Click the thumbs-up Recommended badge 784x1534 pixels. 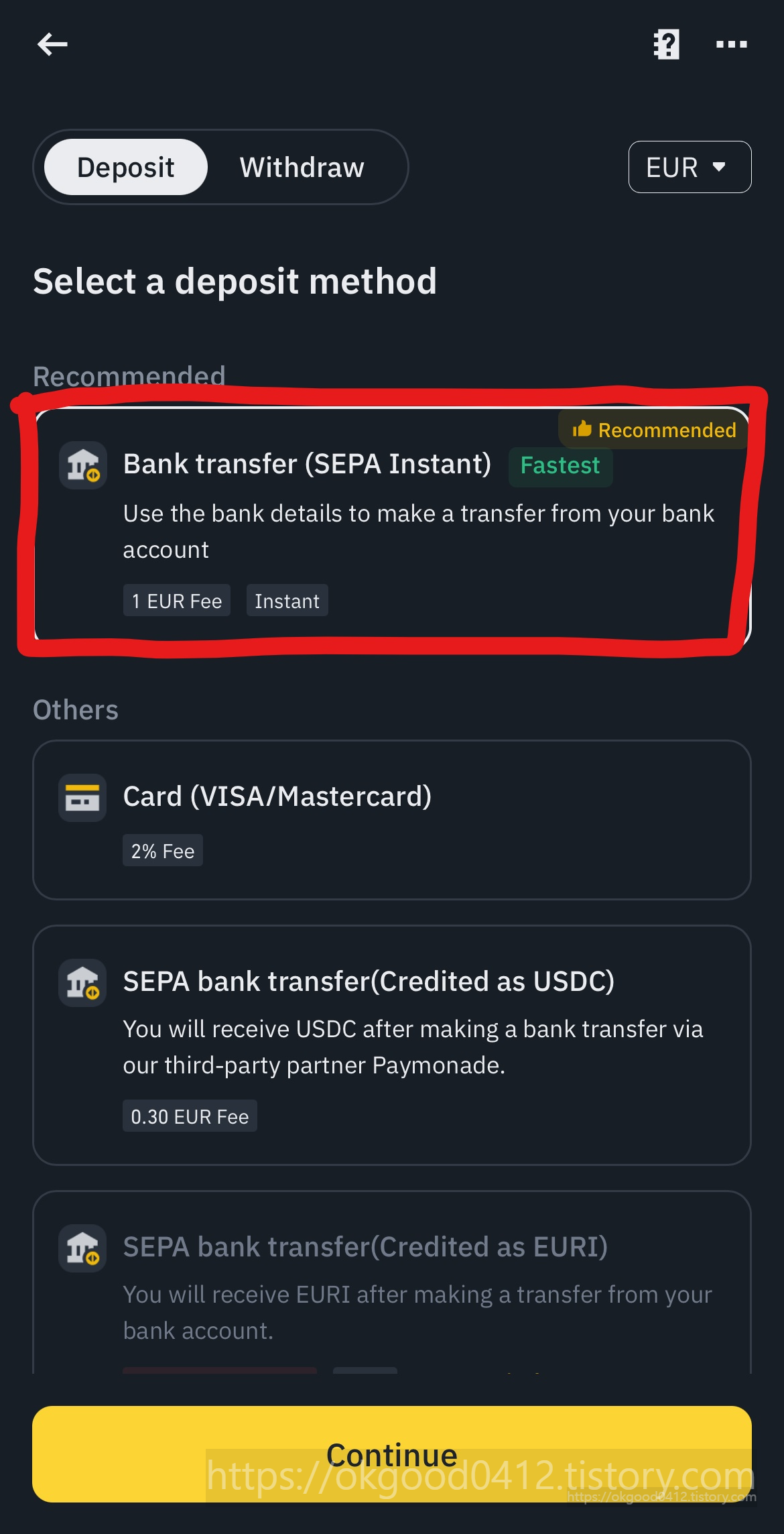[653, 430]
